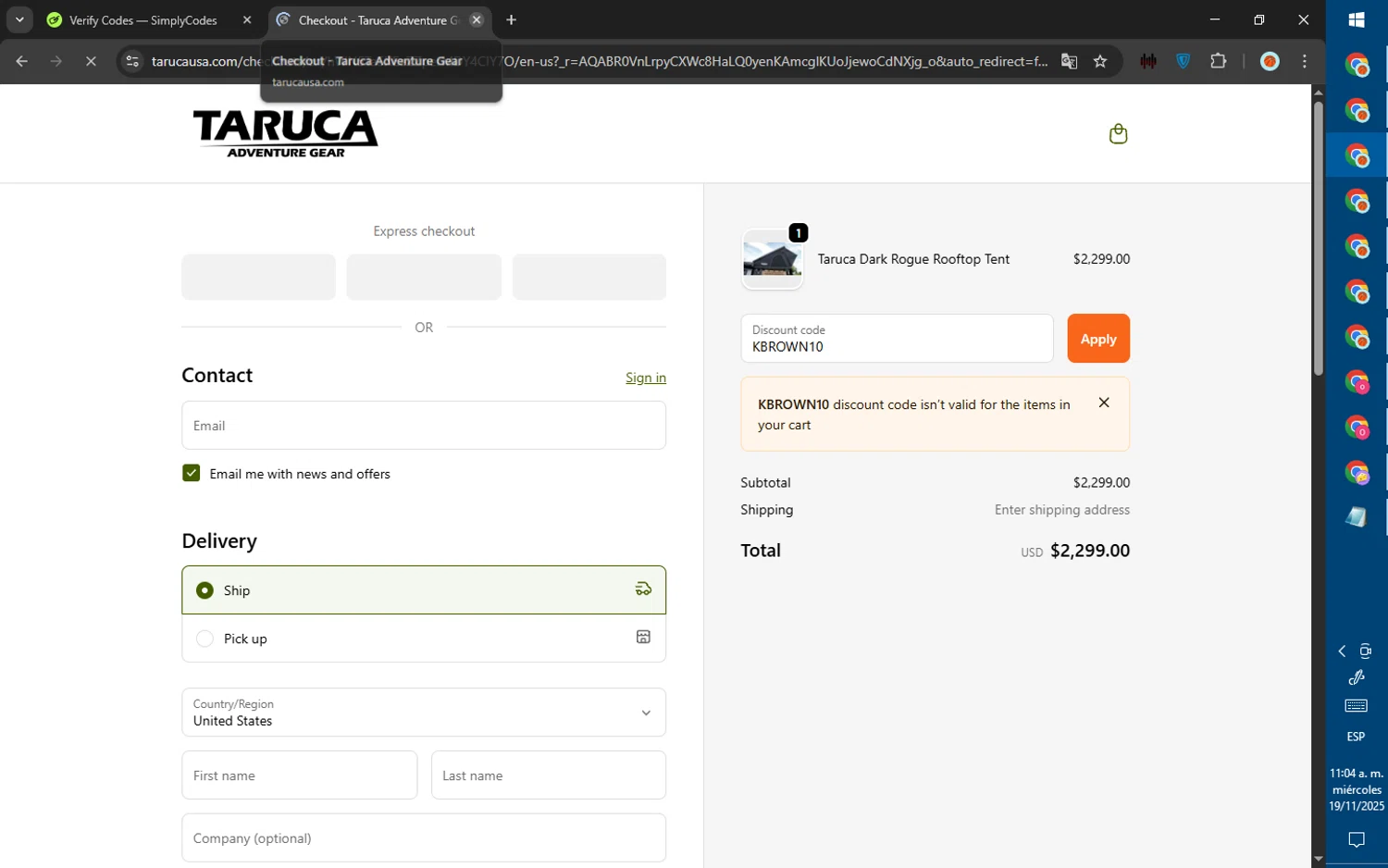Focus the Last name field
Image resolution: width=1388 pixels, height=868 pixels.
coord(549,775)
